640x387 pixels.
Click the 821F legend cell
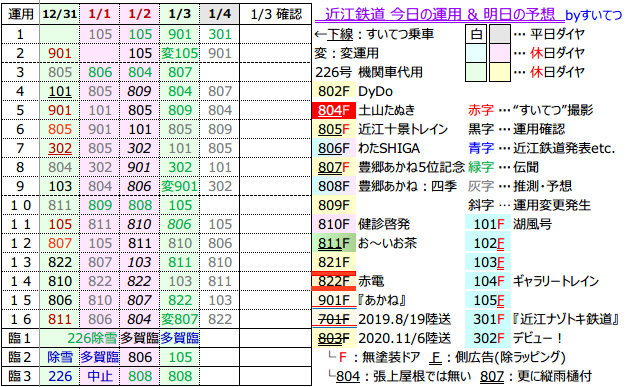coord(334,262)
